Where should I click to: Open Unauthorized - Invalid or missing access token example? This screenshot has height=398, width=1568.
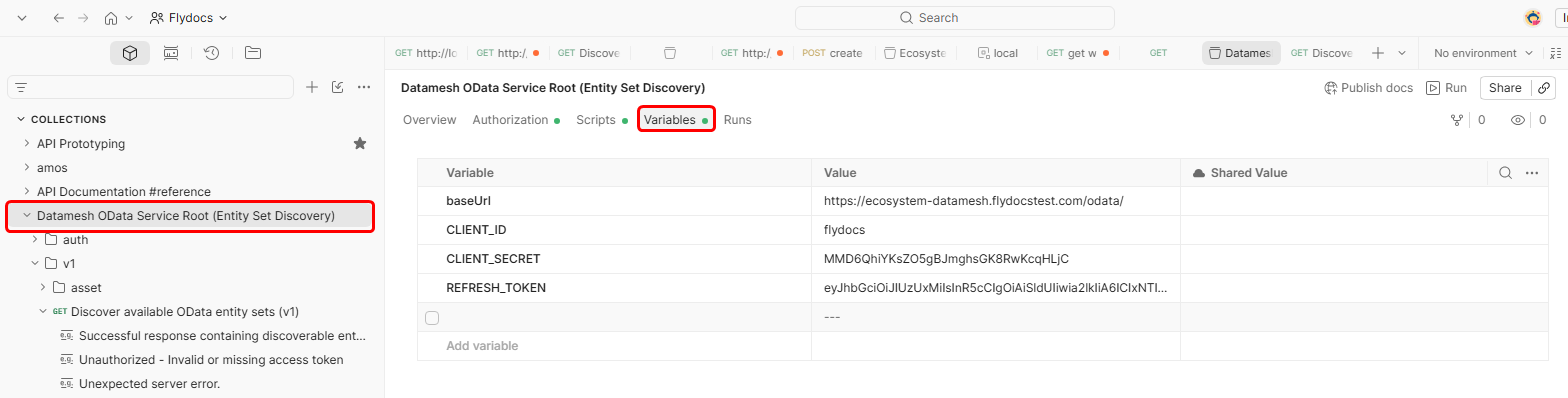[x=211, y=360]
